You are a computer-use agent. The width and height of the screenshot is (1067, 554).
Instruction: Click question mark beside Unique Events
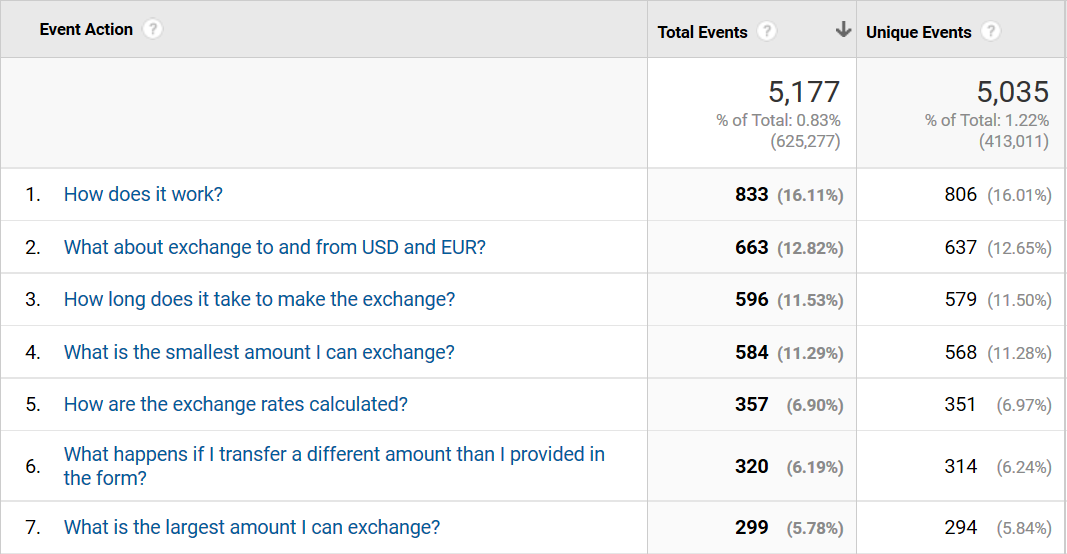(990, 32)
